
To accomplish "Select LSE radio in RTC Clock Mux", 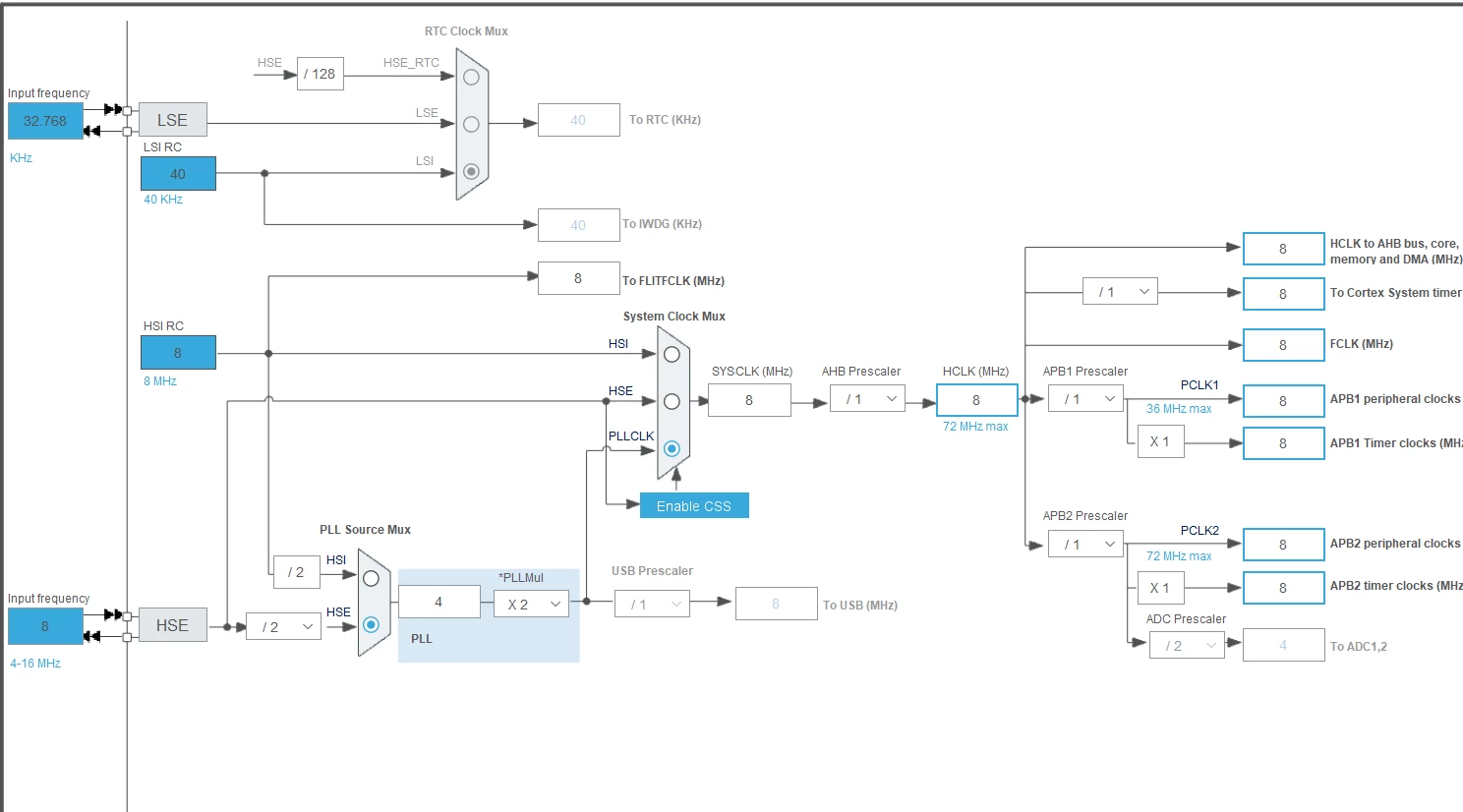I will 471,124.
